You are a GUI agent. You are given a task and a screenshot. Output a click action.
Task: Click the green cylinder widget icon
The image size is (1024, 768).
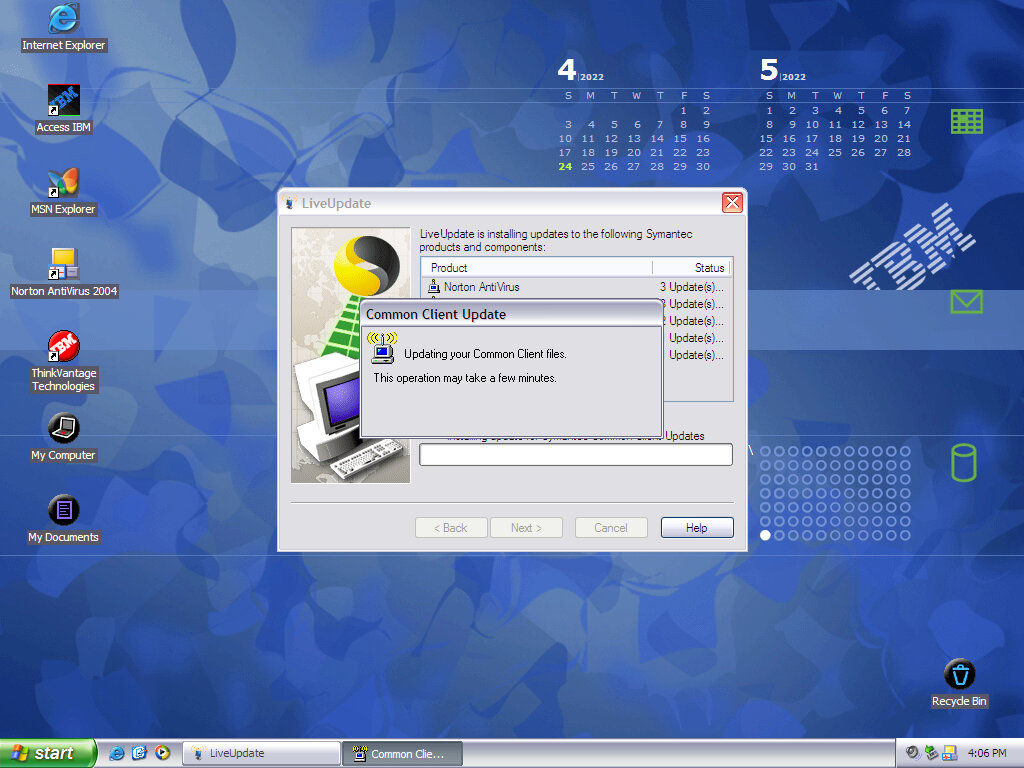click(963, 463)
